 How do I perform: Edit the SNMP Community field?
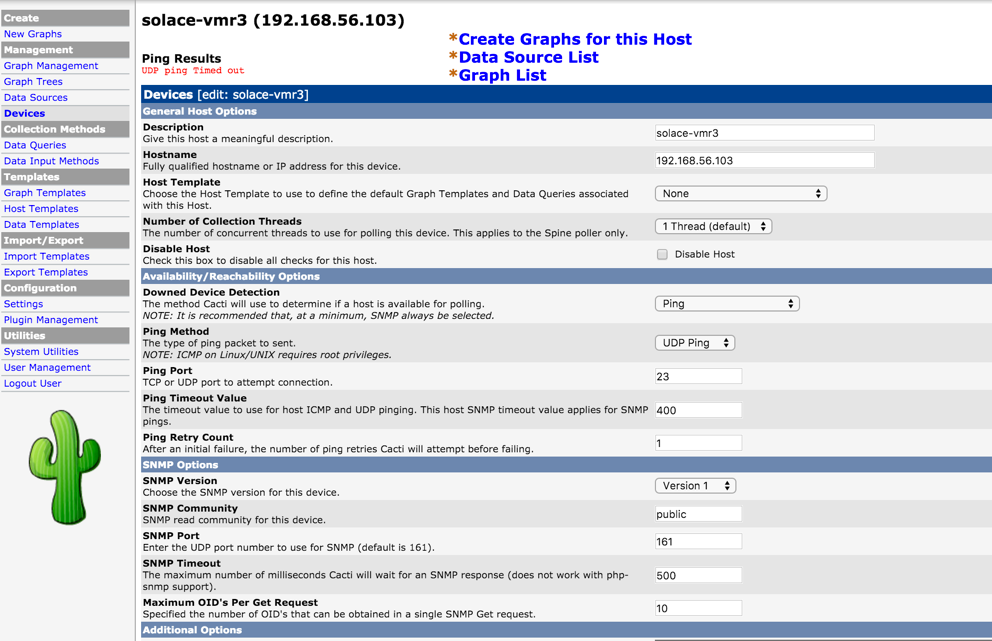click(698, 514)
